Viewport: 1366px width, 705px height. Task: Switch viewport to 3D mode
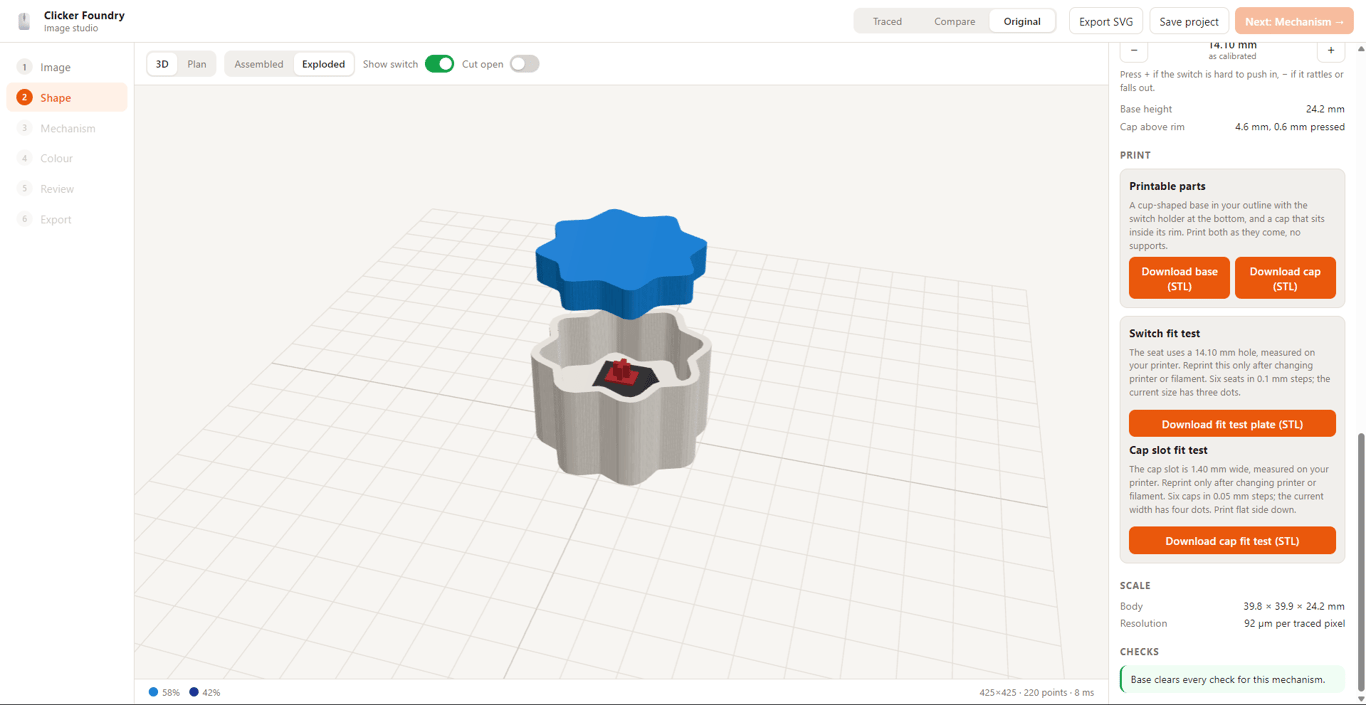[162, 64]
